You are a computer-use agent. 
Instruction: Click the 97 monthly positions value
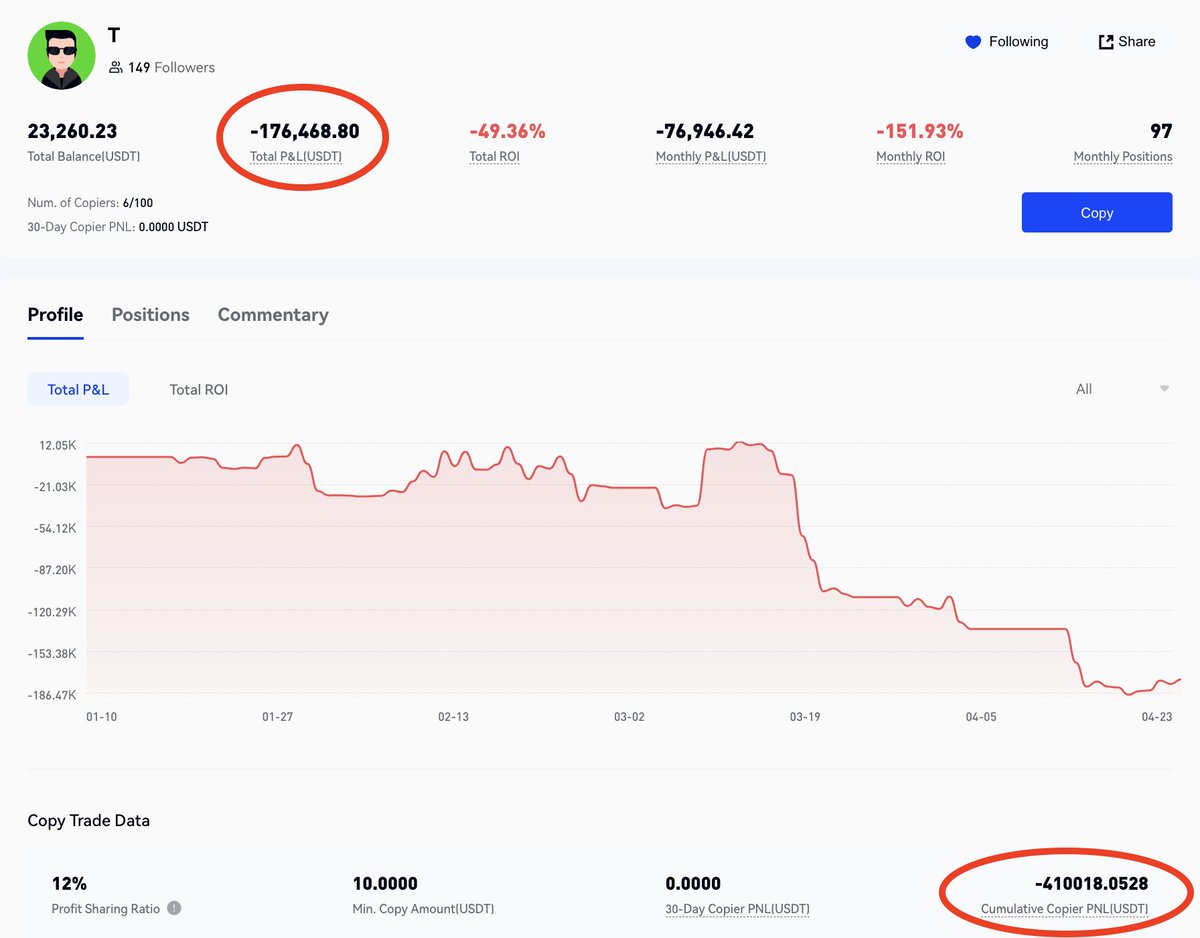click(x=1161, y=131)
